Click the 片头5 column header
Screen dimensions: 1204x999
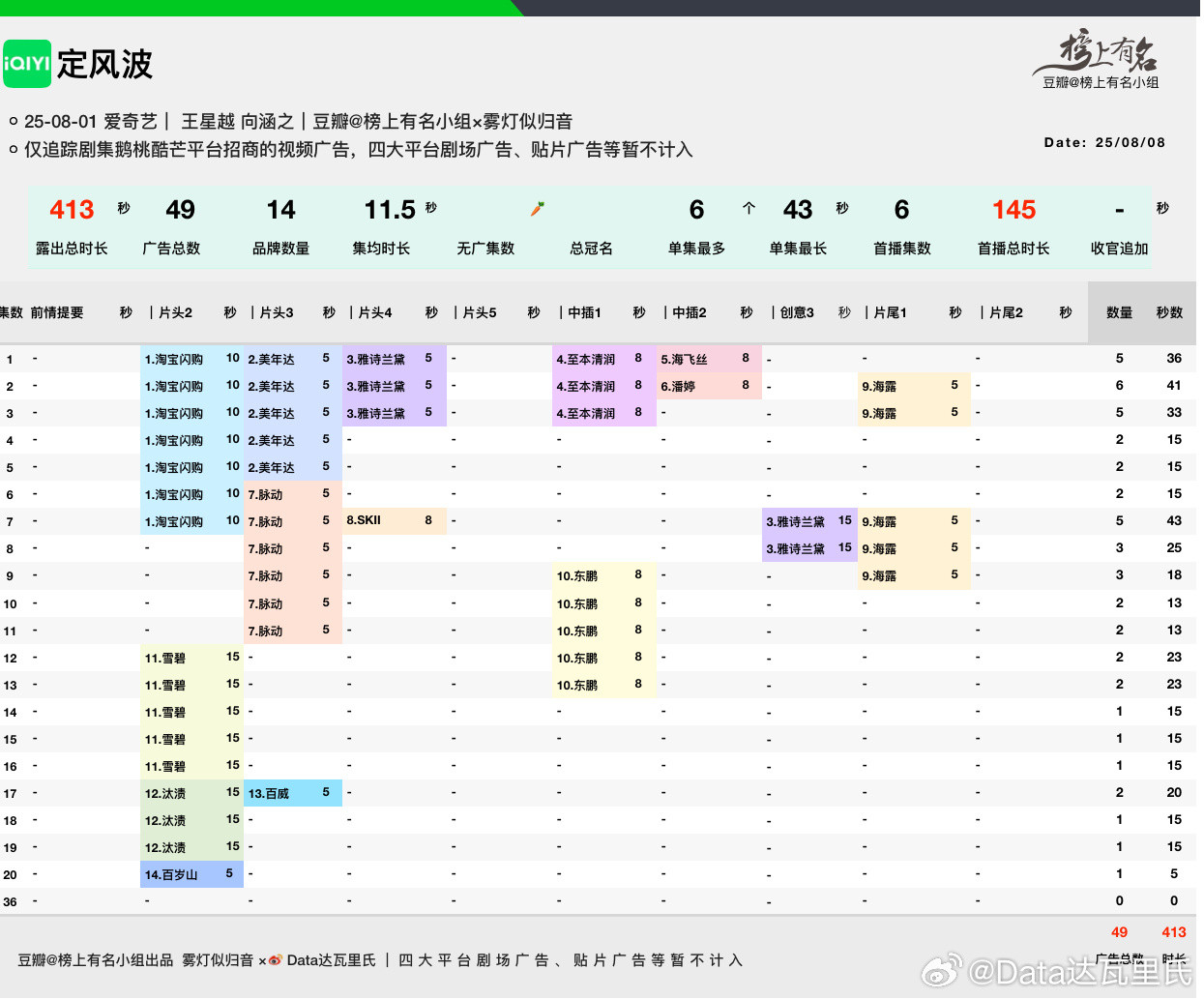tap(479, 312)
